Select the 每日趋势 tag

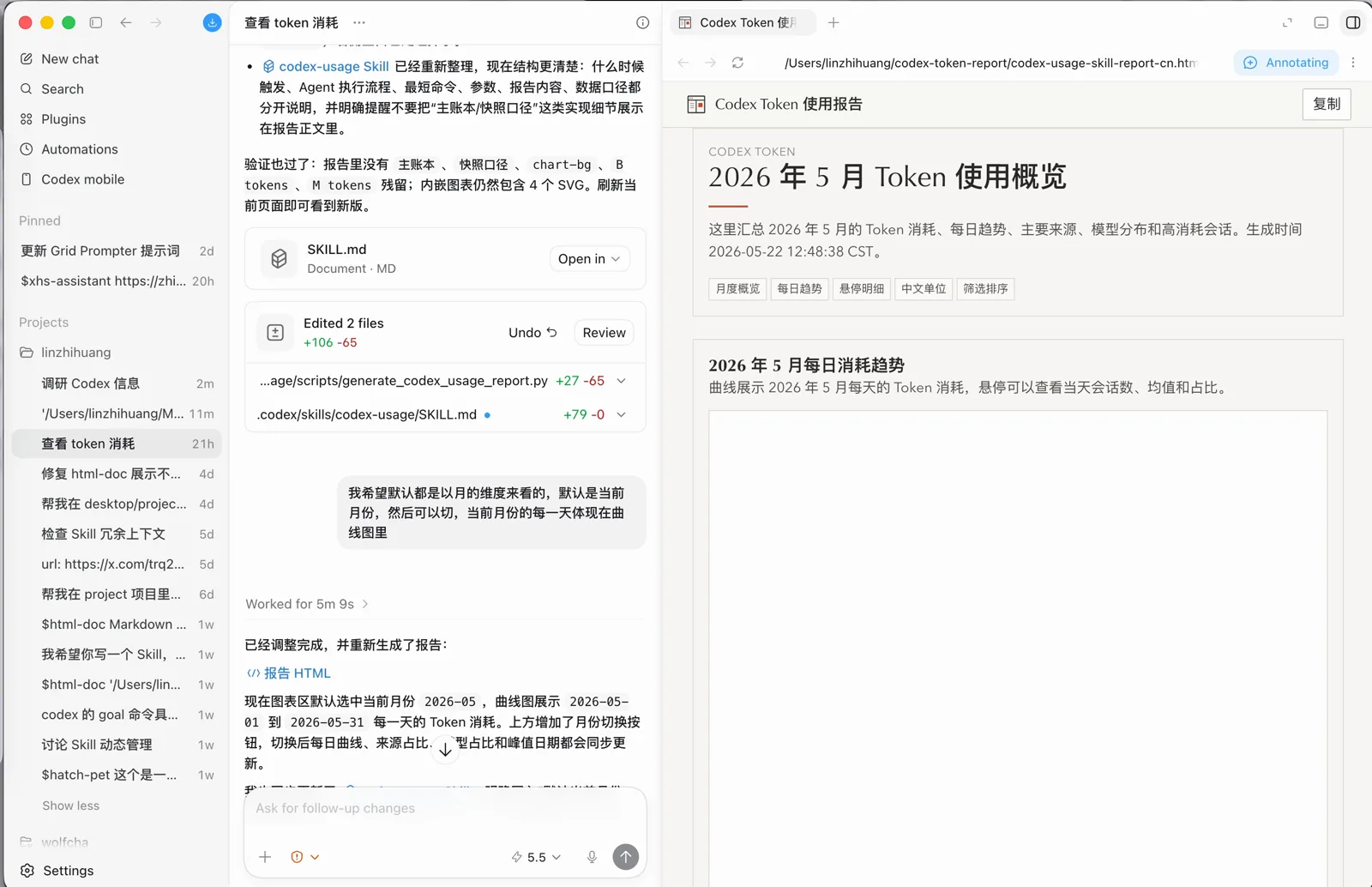click(799, 288)
